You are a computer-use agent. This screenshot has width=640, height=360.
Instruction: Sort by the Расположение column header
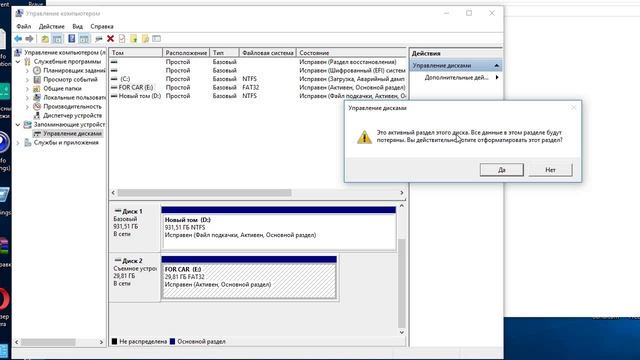(x=186, y=53)
